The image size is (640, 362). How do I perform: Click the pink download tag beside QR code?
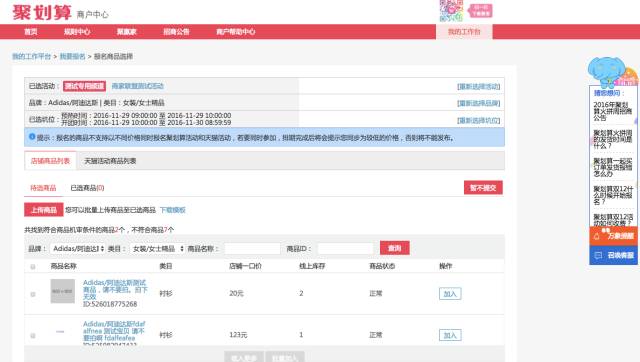click(x=480, y=11)
